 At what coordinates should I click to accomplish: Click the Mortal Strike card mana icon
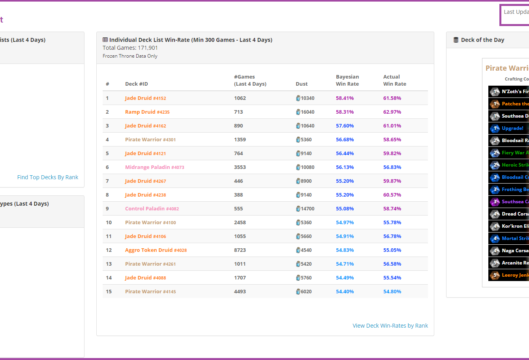[495, 239]
